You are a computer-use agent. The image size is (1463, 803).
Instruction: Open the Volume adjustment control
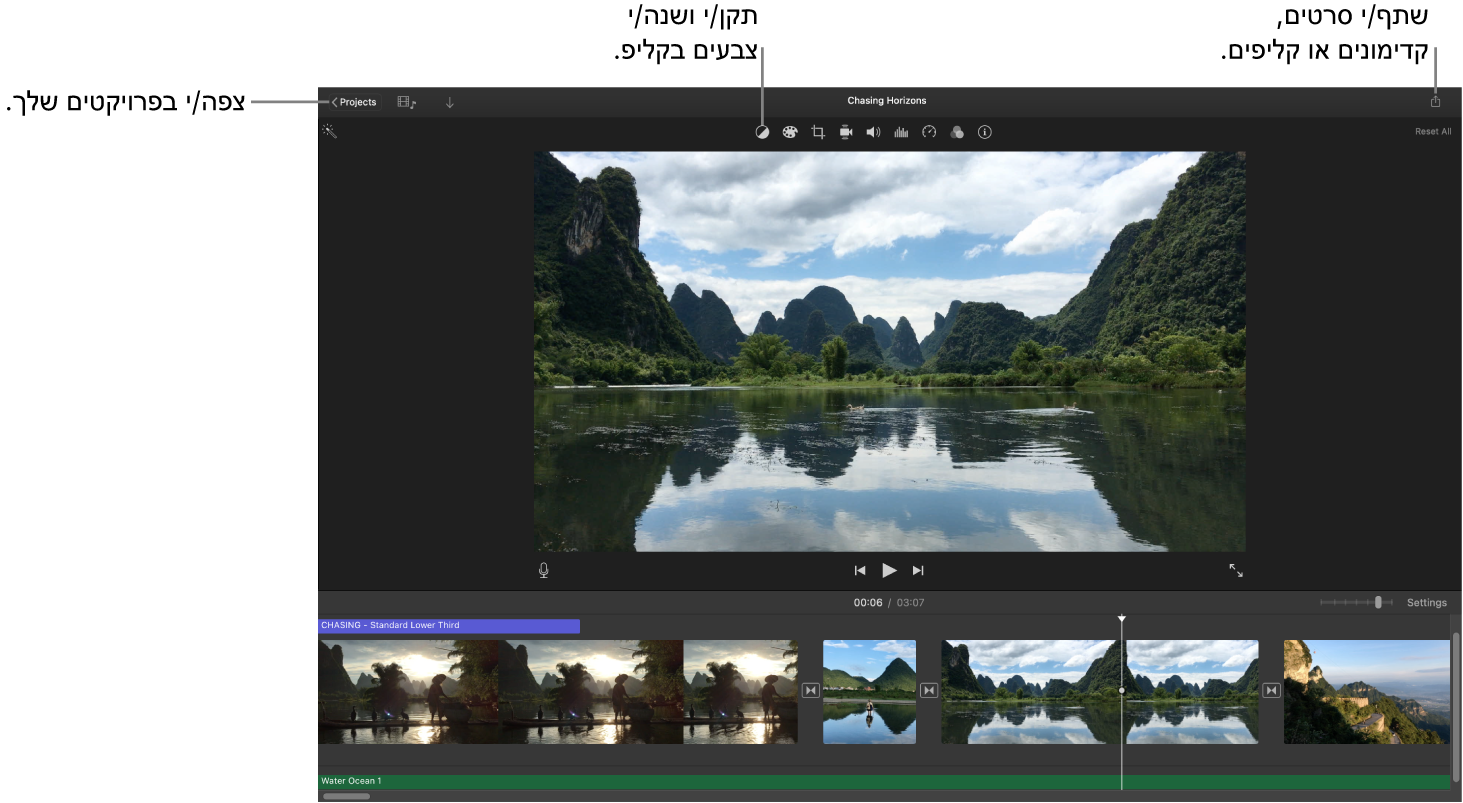pyautogui.click(x=873, y=131)
